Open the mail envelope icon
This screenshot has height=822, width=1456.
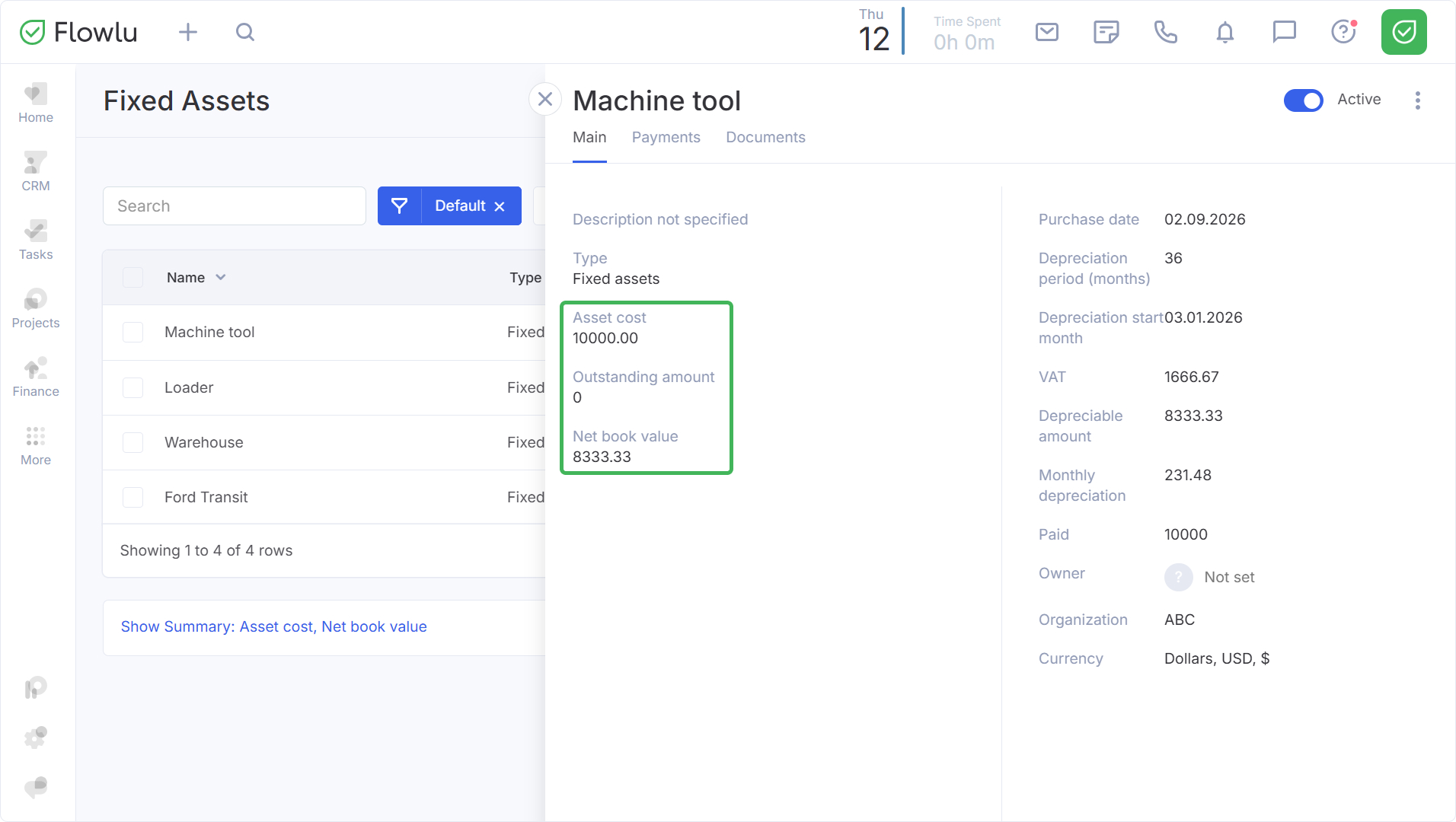(x=1047, y=32)
